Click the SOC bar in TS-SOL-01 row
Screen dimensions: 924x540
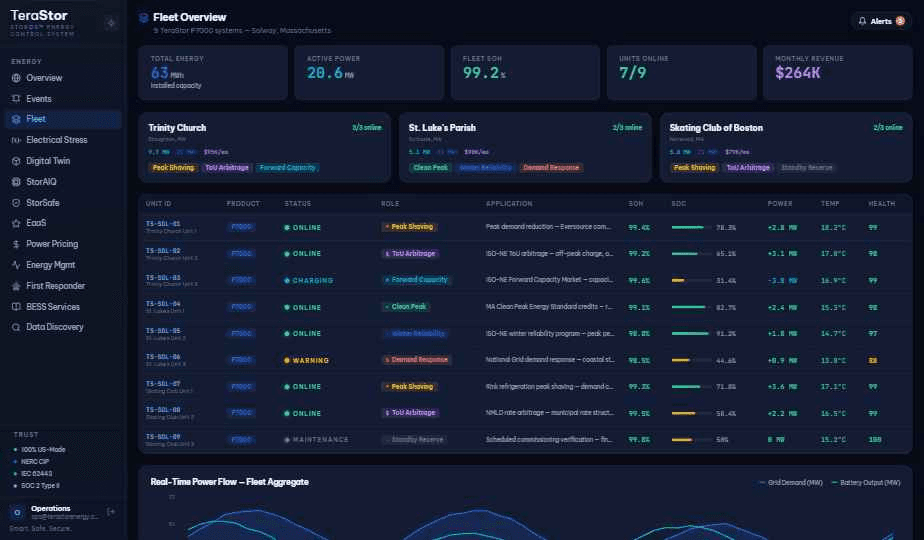point(691,228)
